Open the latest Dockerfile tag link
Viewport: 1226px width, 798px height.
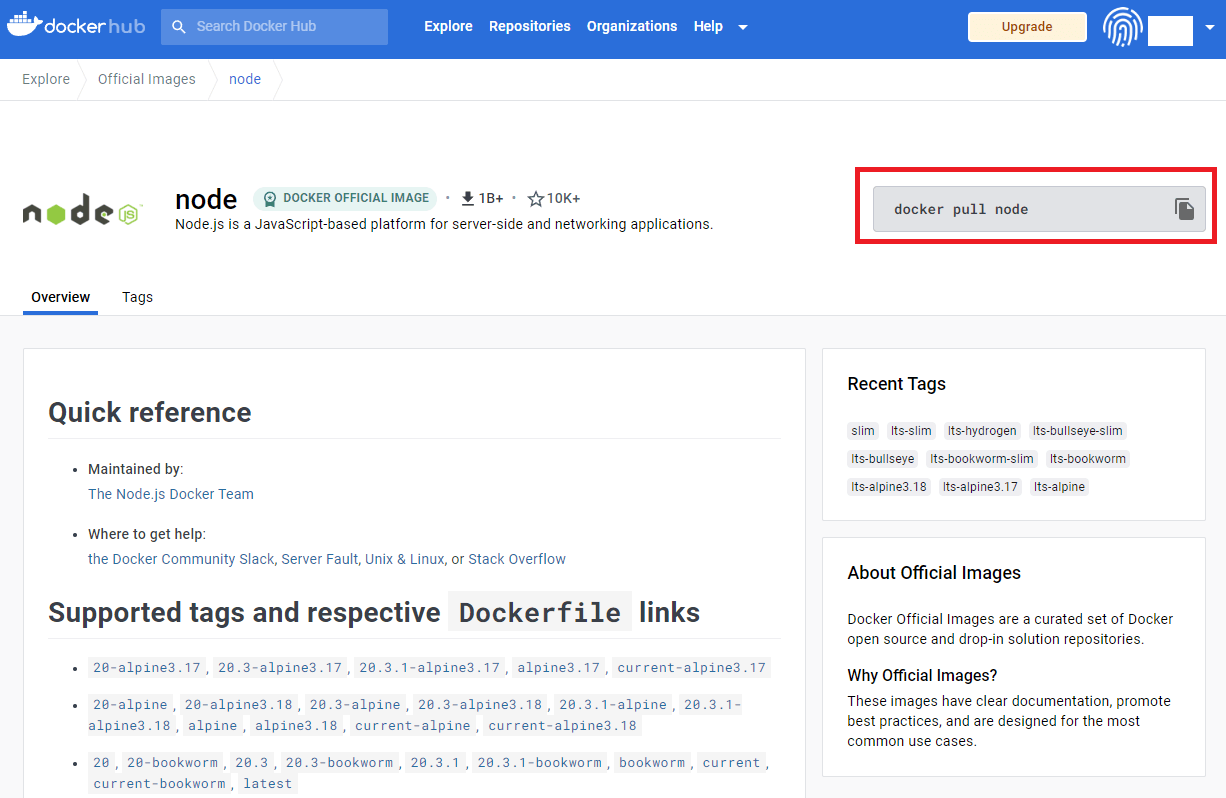click(x=268, y=784)
